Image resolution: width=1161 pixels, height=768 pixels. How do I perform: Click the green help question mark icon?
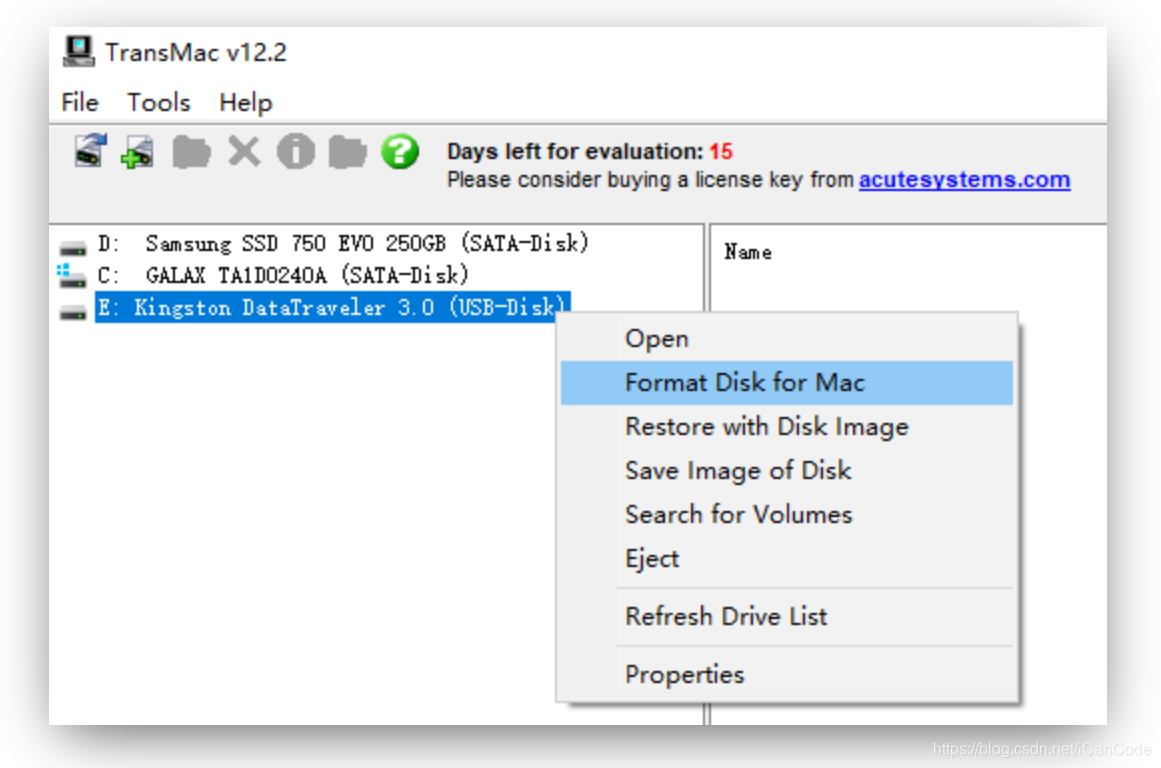(x=400, y=152)
